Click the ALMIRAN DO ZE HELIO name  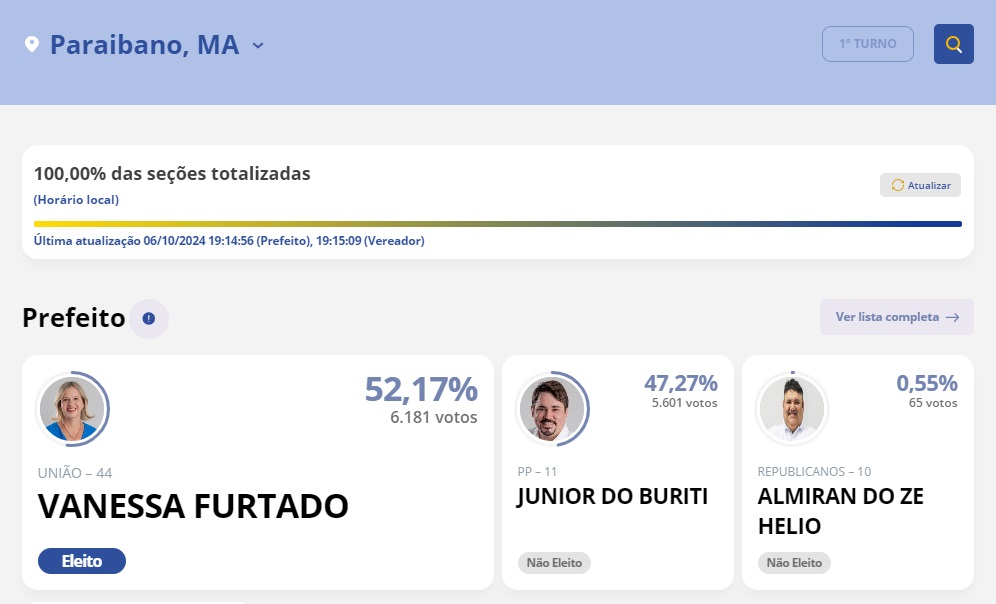(840, 511)
